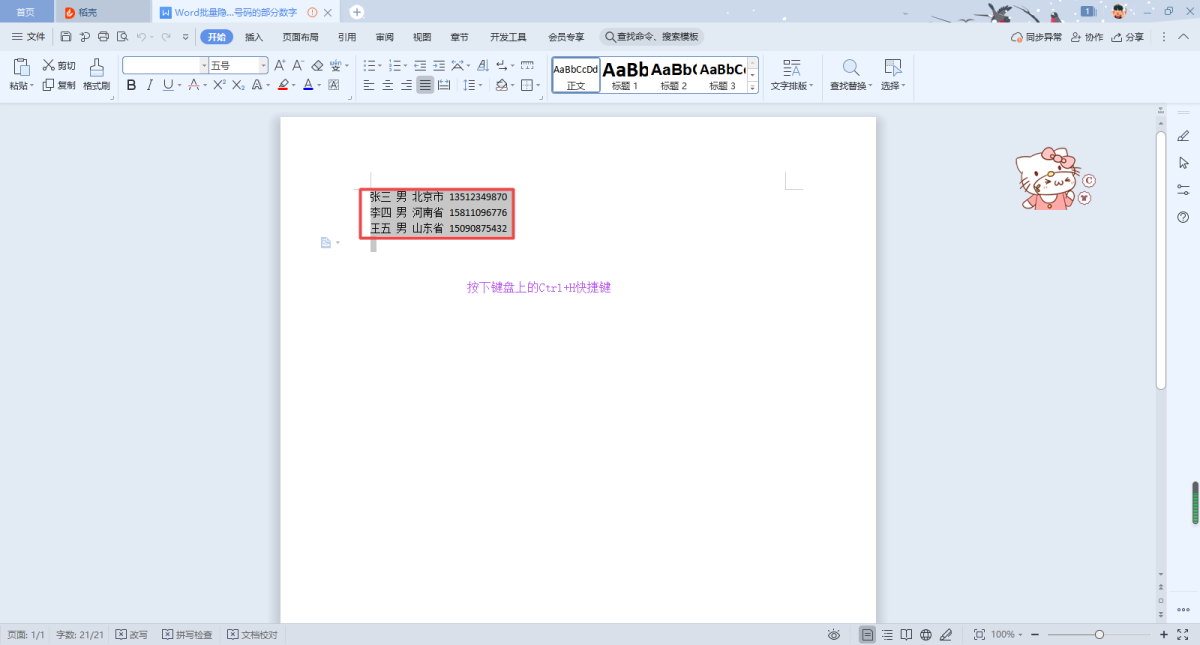Click the Cut (剪切) scissors icon
The image size is (1200, 645).
click(48, 65)
